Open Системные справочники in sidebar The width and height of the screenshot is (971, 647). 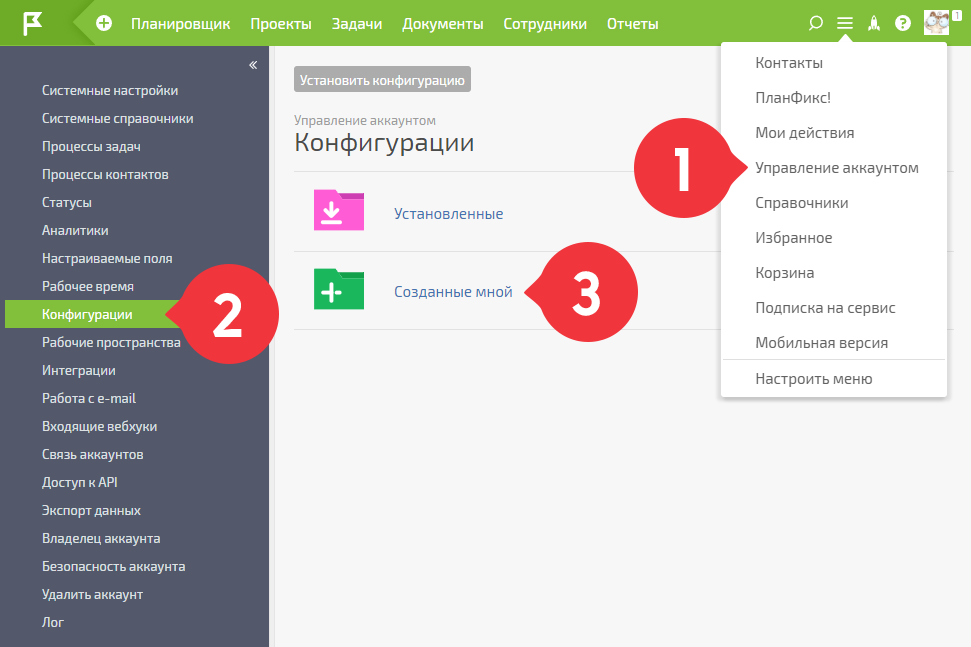[x=117, y=118]
